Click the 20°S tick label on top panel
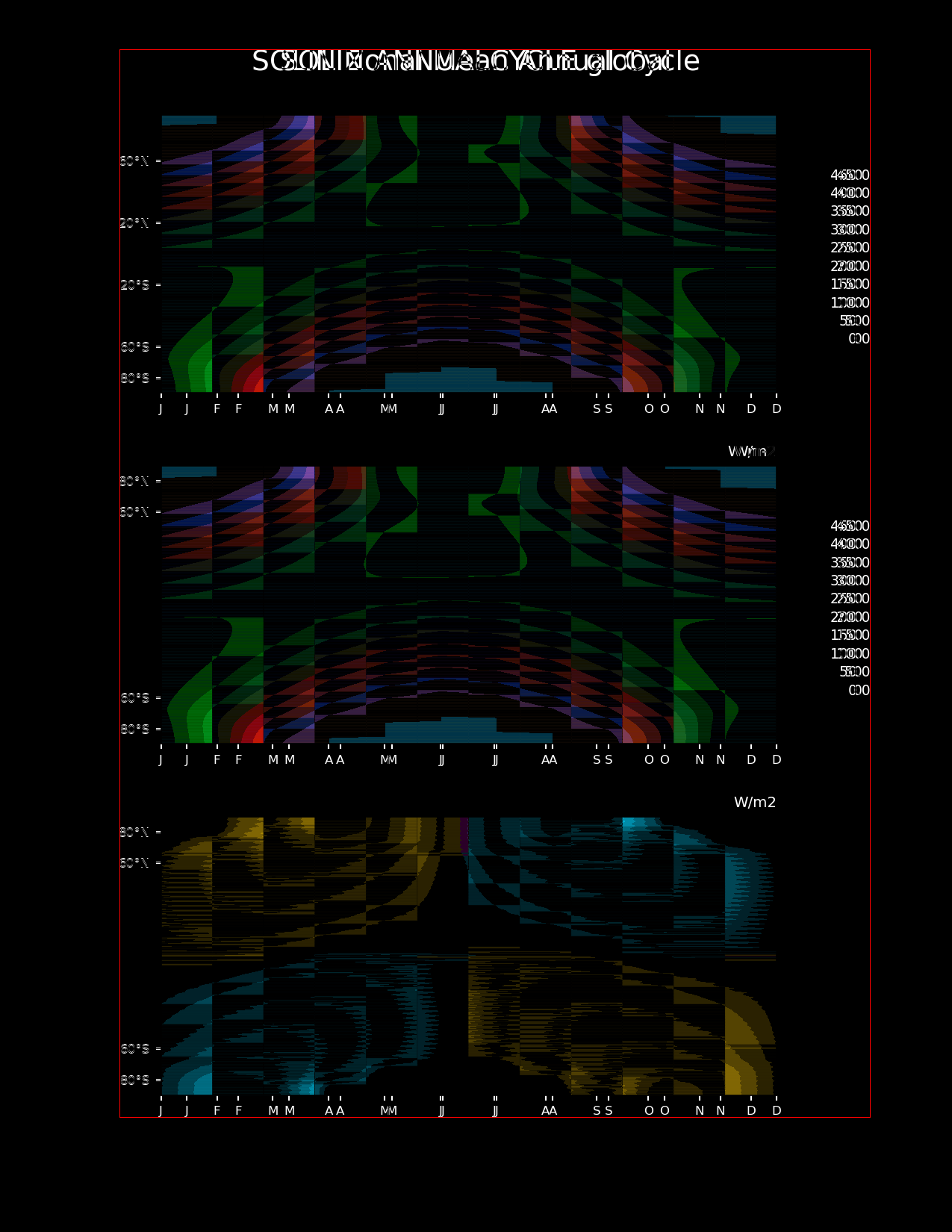The width and height of the screenshot is (952, 1232). 134,285
